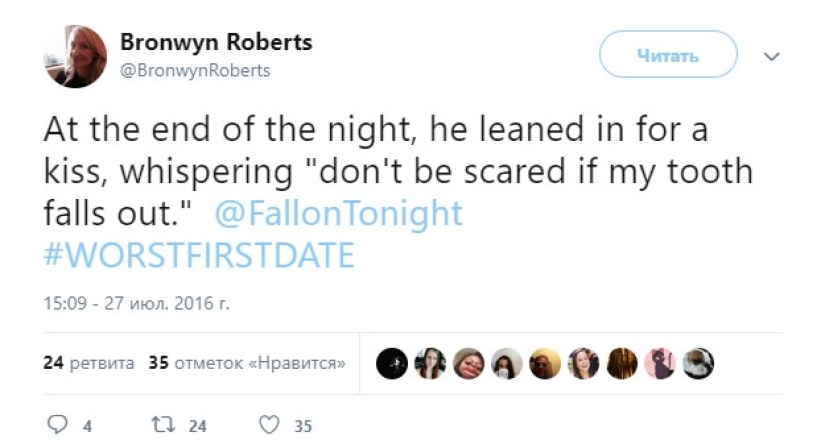
Task: View the 35 отметок «Нравится» list
Action: coord(247,363)
